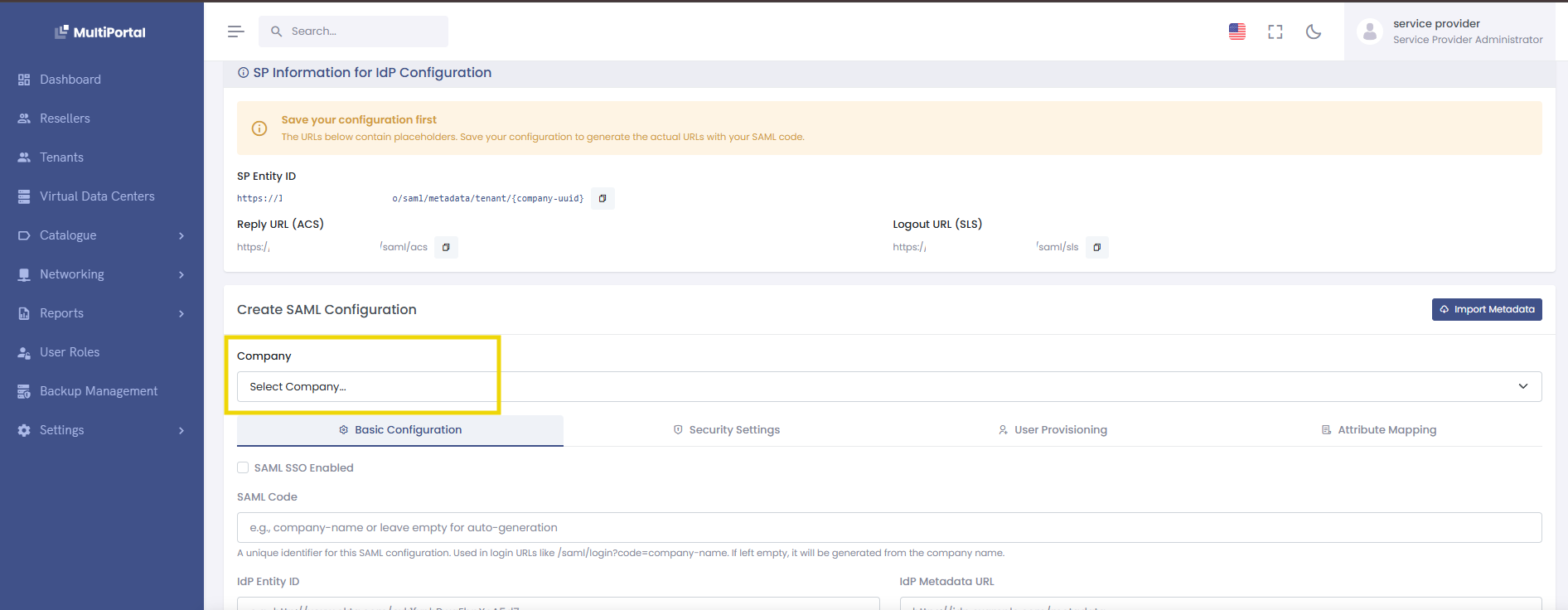Click the 'Create SAML Configuration' heading
The width and height of the screenshot is (1568, 610).
(327, 310)
